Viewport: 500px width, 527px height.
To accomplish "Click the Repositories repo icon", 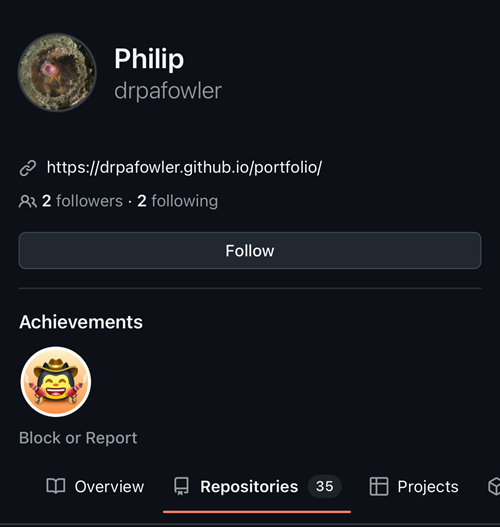I will pyautogui.click(x=181, y=486).
